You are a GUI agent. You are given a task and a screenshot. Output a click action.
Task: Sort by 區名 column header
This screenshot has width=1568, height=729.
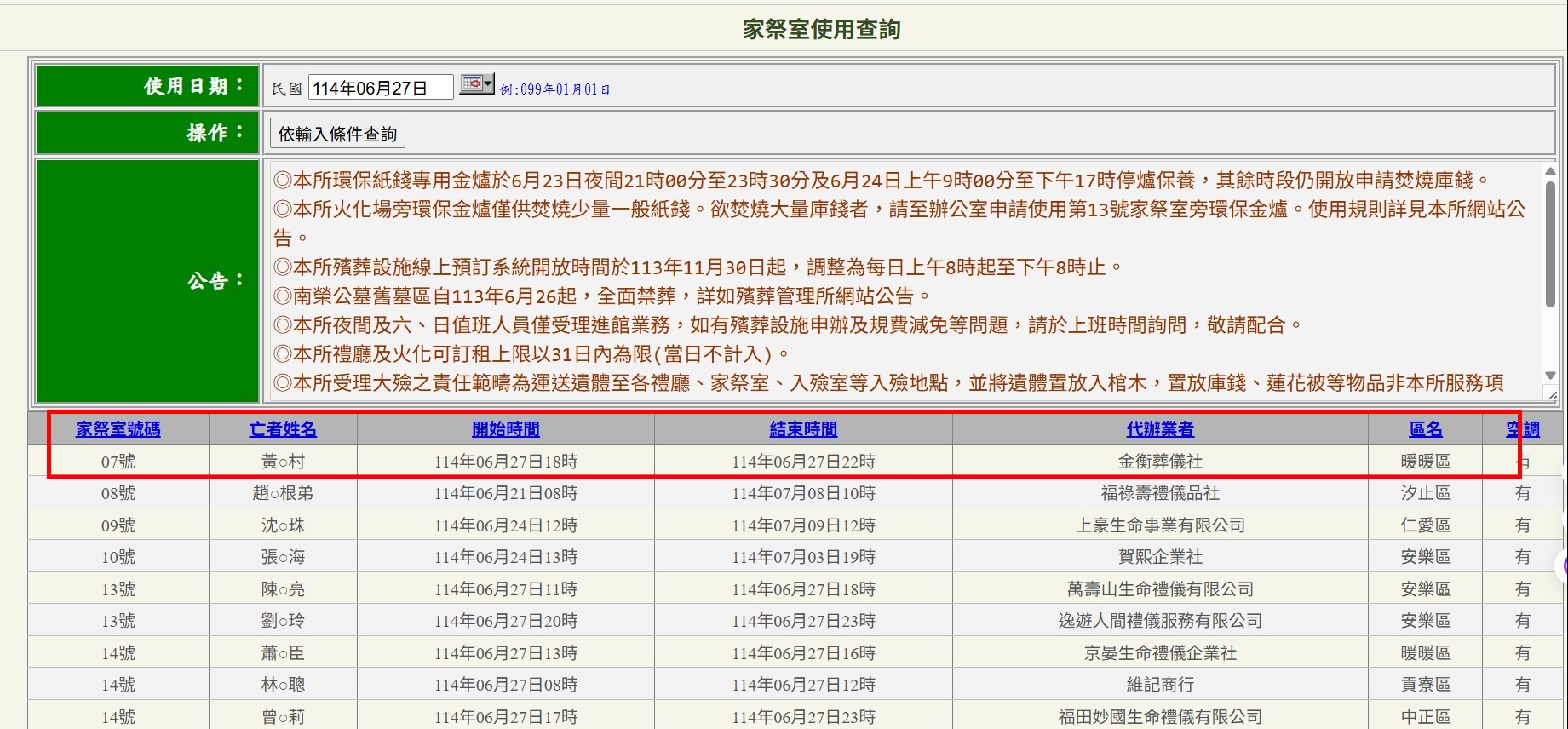1426,429
